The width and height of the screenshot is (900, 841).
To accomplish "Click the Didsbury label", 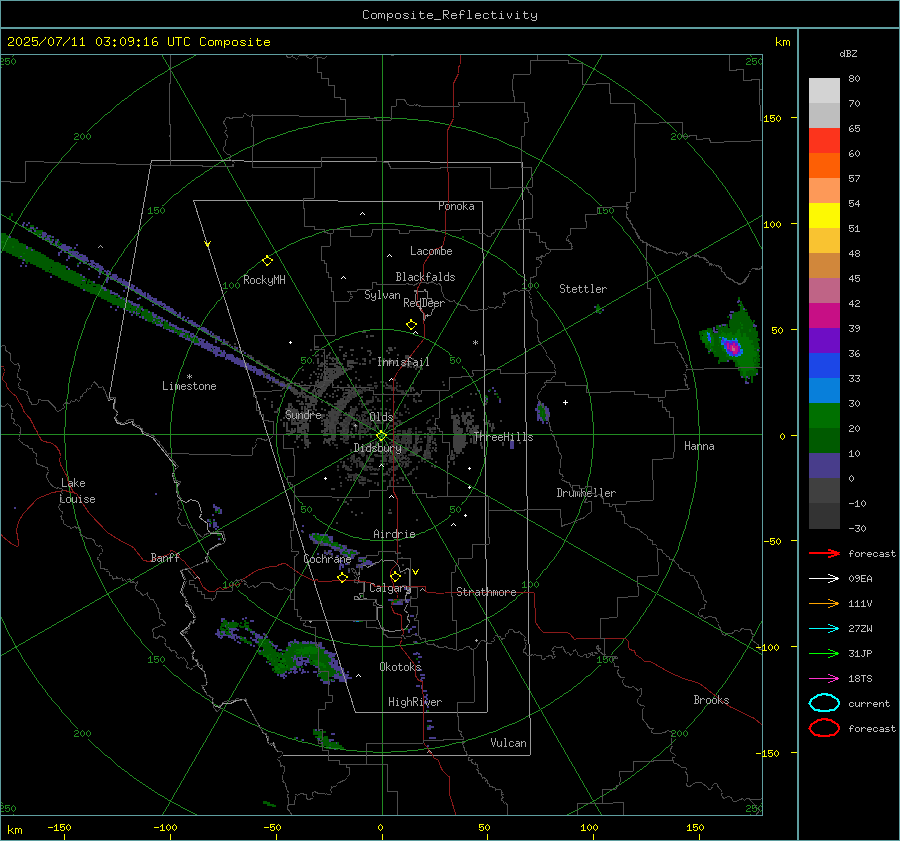I will coord(377,448).
